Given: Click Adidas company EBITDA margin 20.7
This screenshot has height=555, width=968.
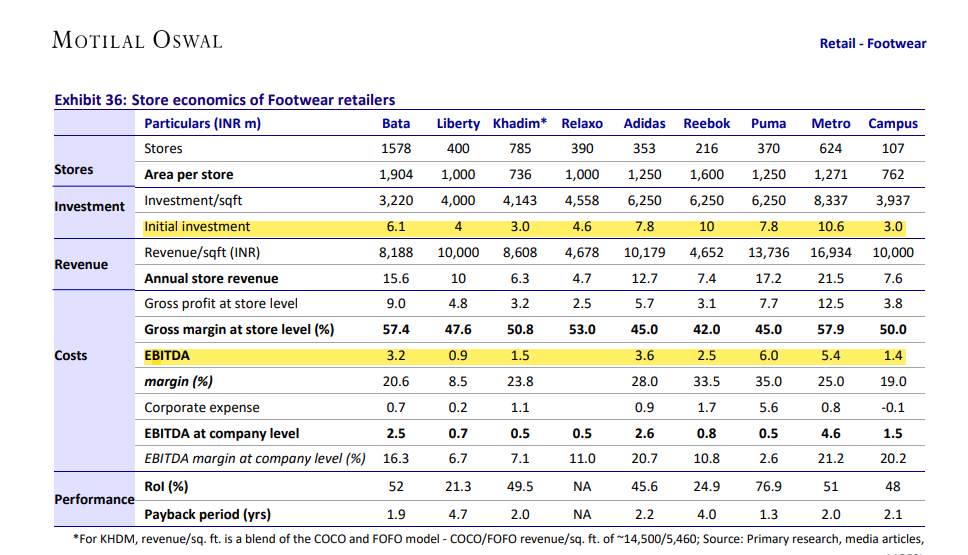Looking at the screenshot, I should coord(644,459).
